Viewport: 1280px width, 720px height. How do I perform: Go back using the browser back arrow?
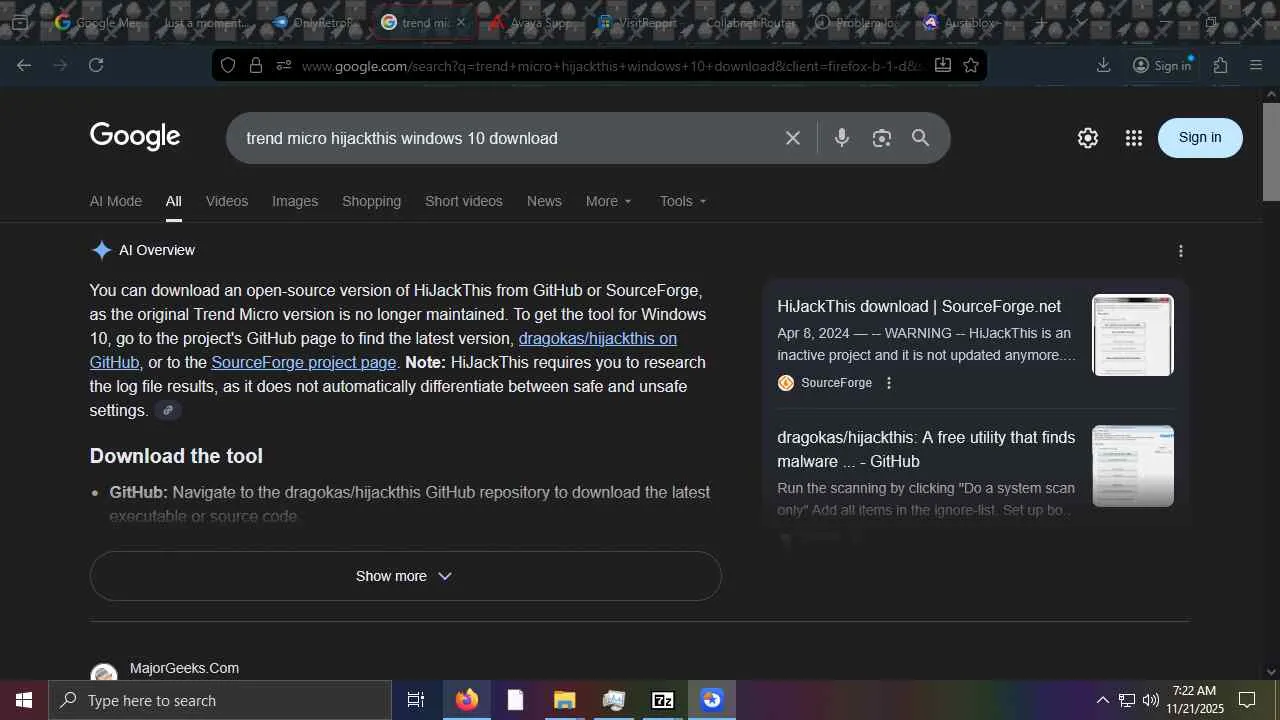(24, 65)
